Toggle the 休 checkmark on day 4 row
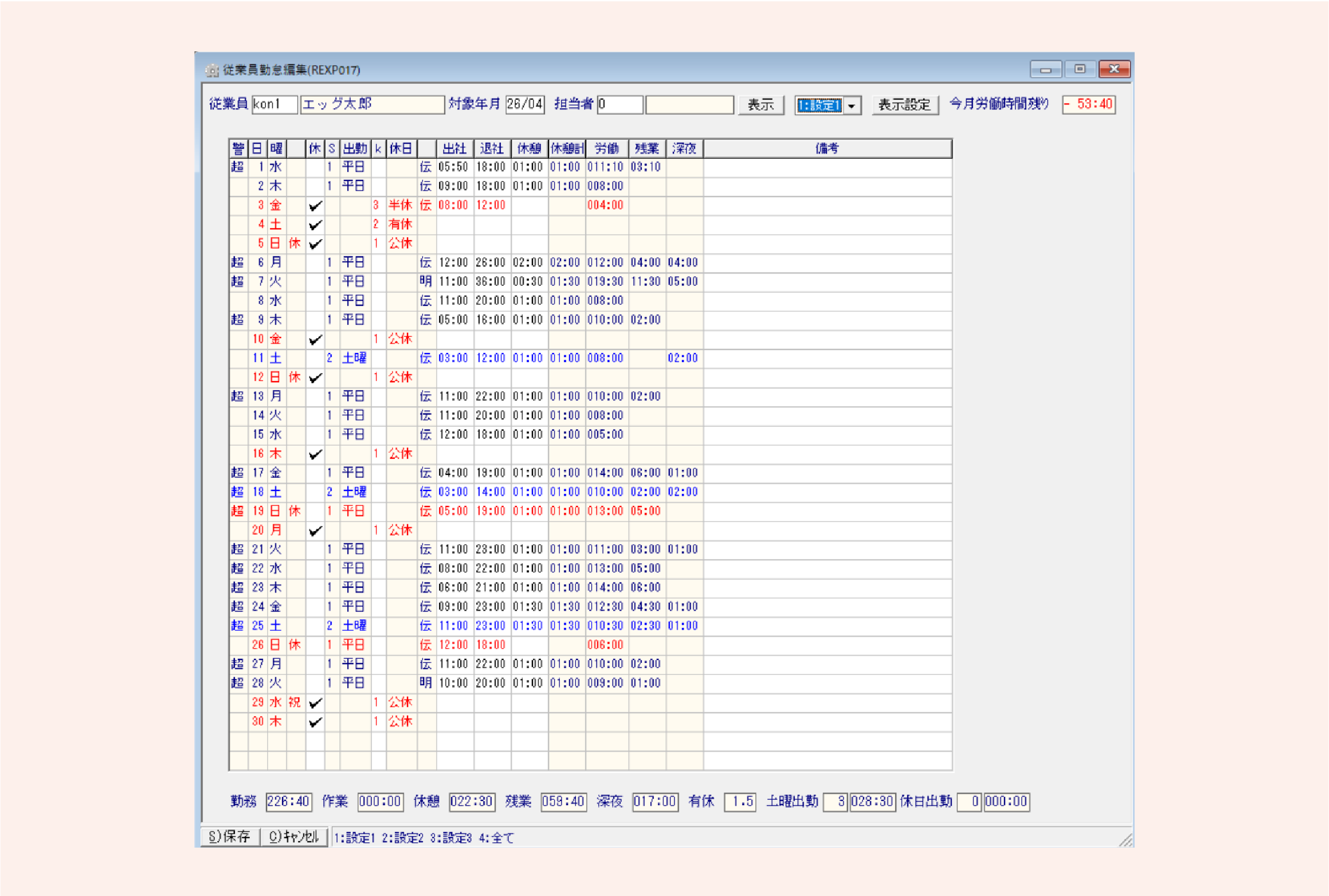 (x=315, y=225)
